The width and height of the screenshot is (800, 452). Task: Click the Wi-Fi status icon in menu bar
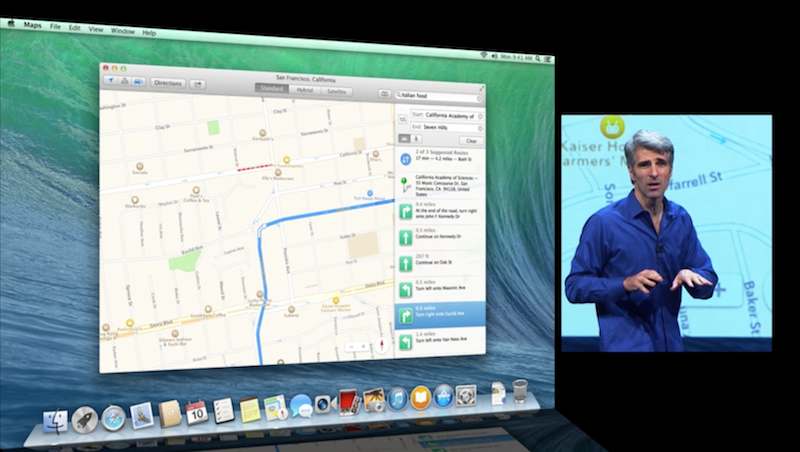click(x=483, y=55)
